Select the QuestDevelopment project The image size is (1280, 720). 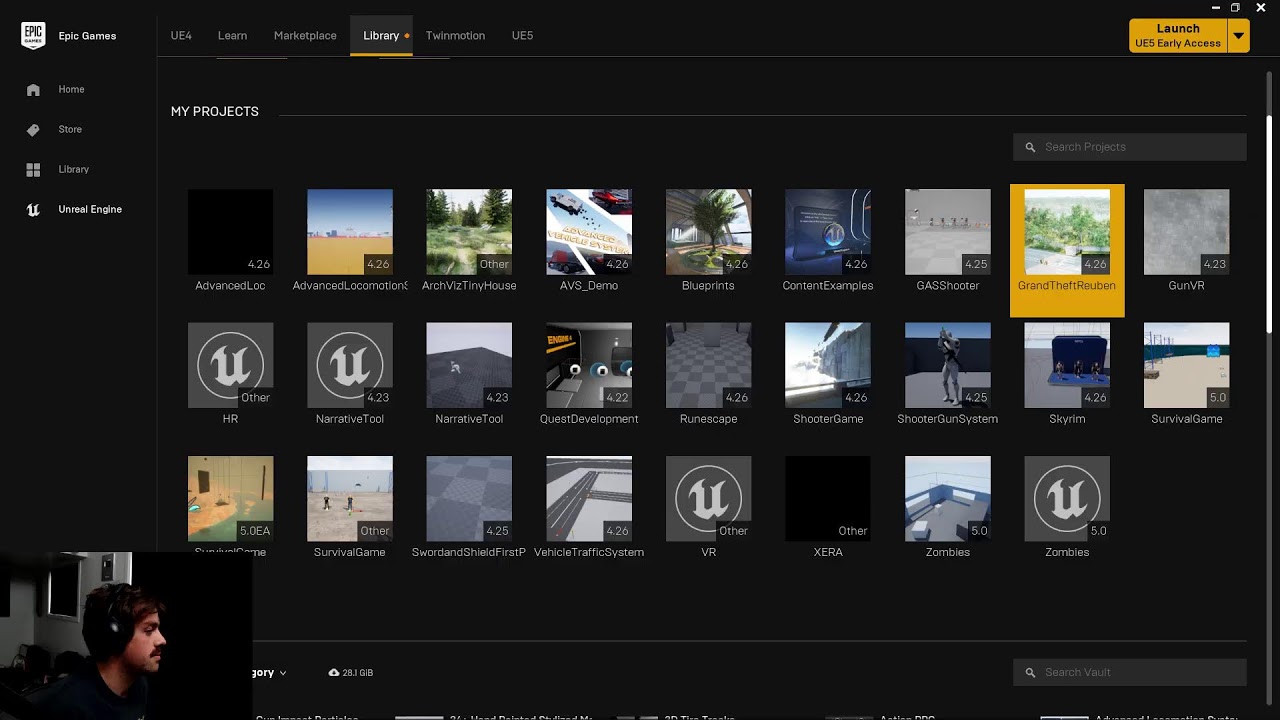coord(589,365)
